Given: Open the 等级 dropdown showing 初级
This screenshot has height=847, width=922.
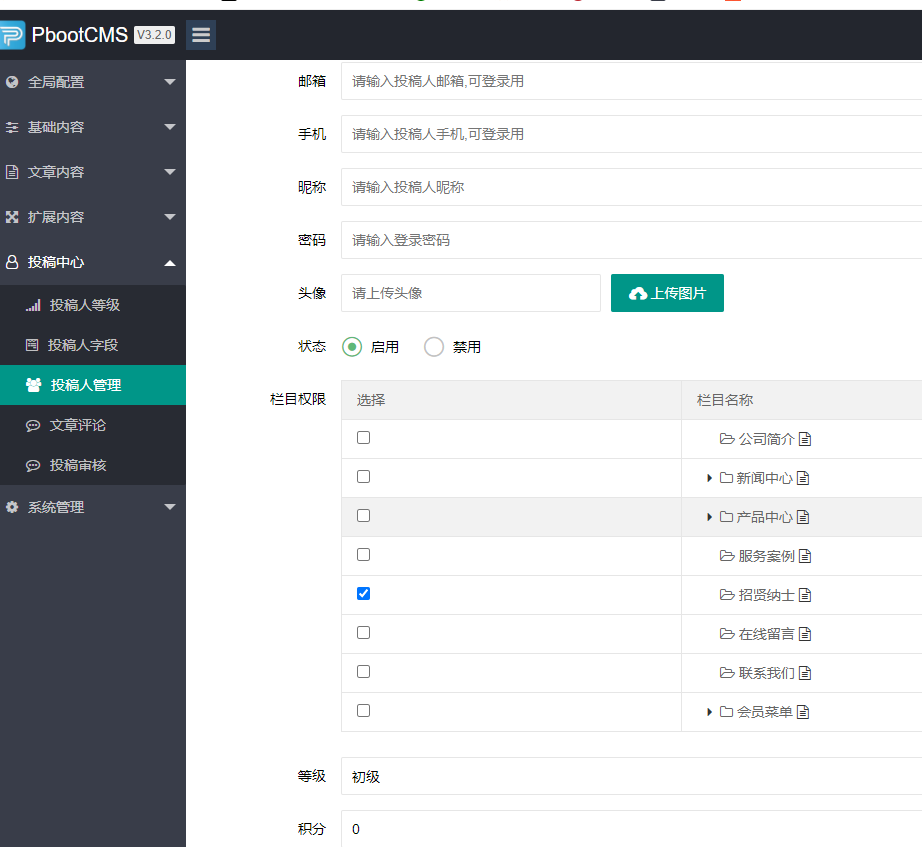Looking at the screenshot, I should tap(630, 776).
